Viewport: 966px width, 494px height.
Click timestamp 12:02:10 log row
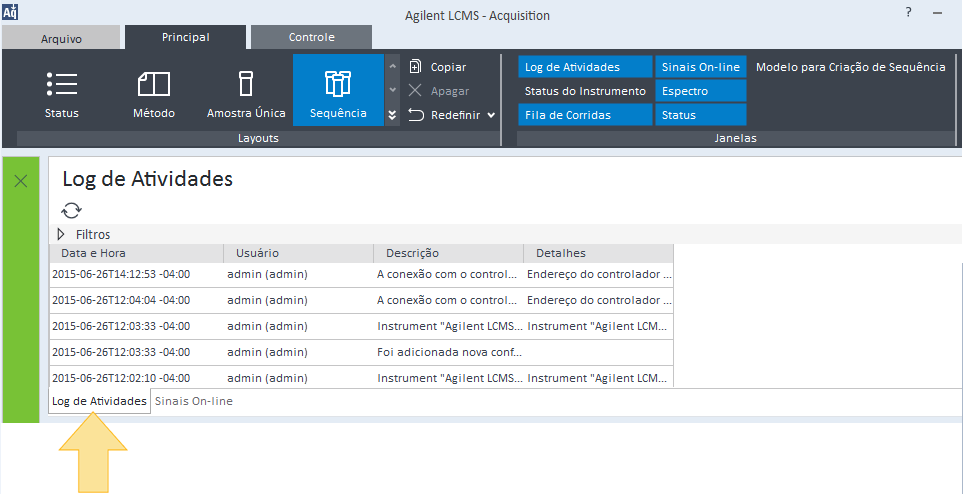tap(121, 378)
